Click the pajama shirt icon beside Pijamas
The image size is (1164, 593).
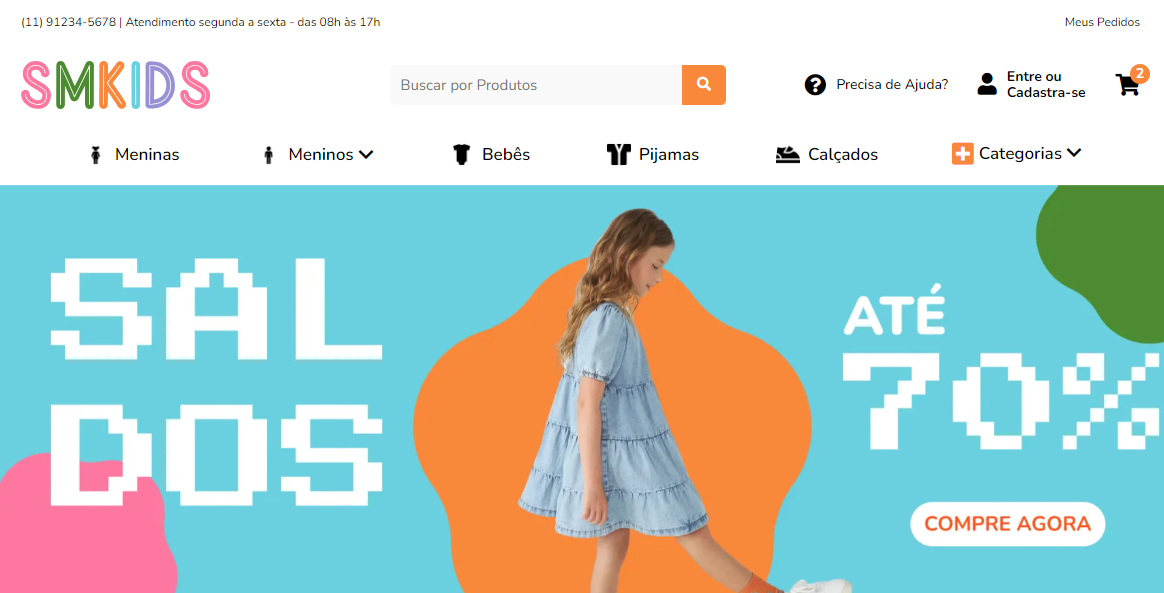pyautogui.click(x=618, y=154)
